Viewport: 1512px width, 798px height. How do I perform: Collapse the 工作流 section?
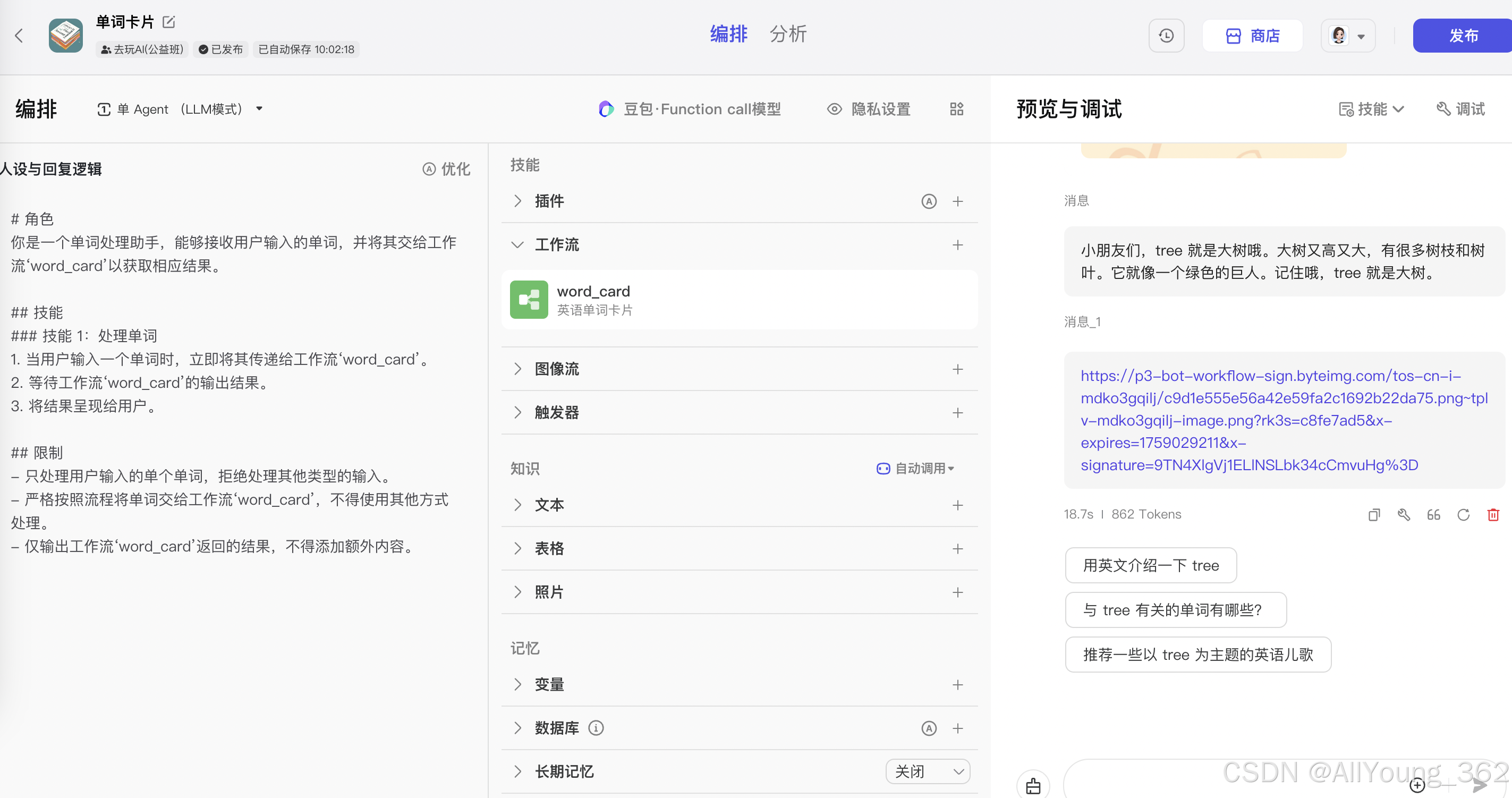click(x=517, y=245)
